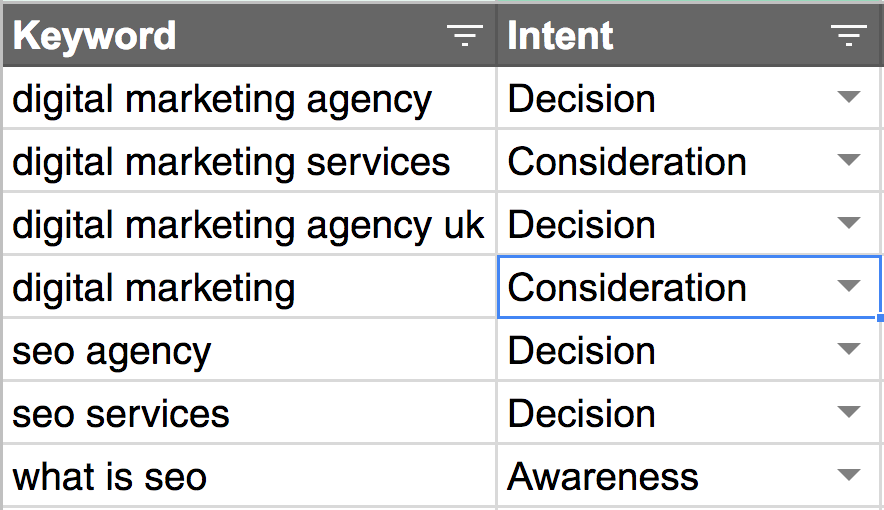Select the Intent header cell

[x=560, y=36]
